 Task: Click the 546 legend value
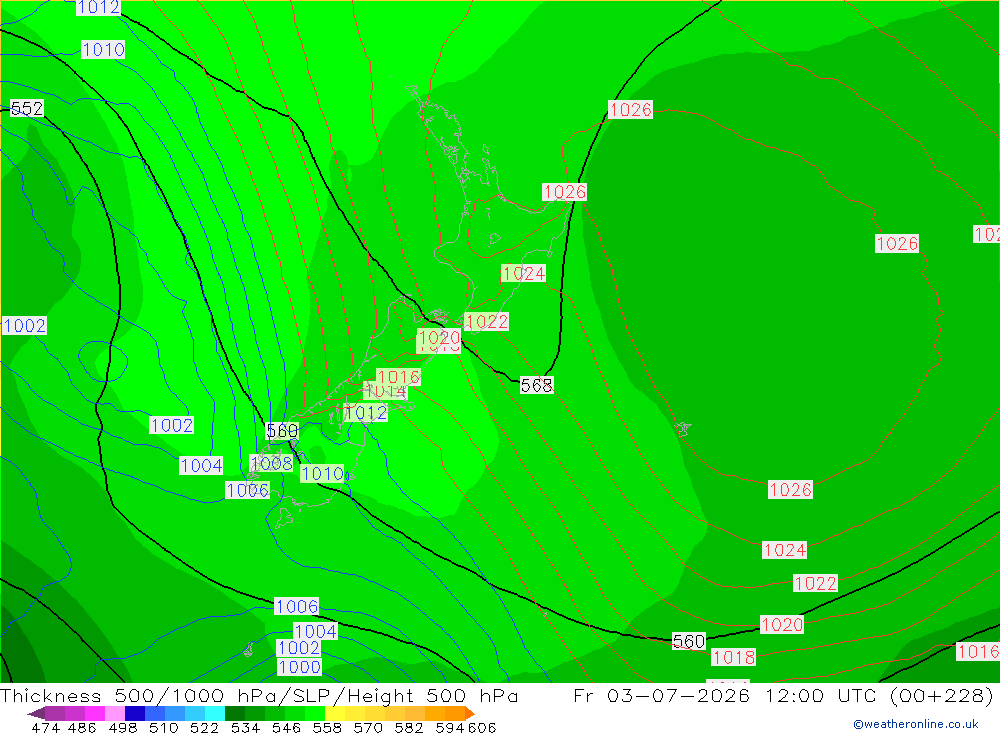(286, 727)
